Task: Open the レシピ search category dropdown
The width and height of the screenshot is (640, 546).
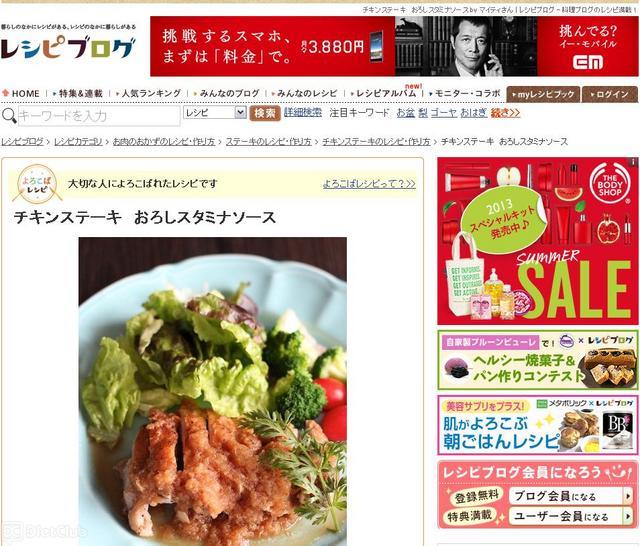Action: 215,112
